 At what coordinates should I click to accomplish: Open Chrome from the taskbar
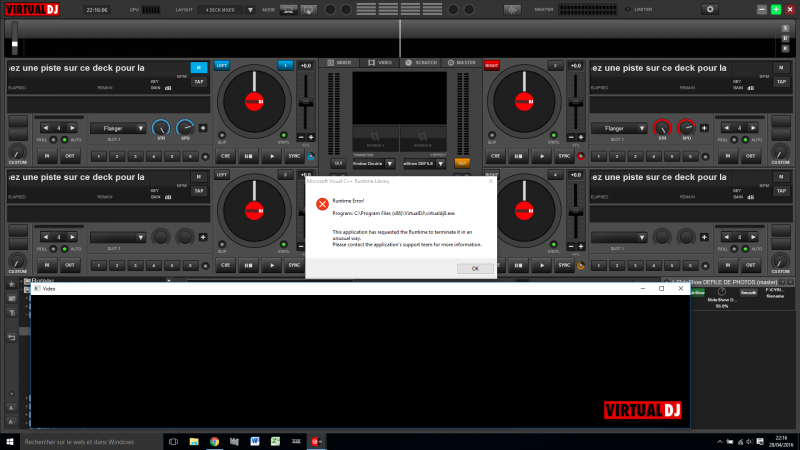214,442
